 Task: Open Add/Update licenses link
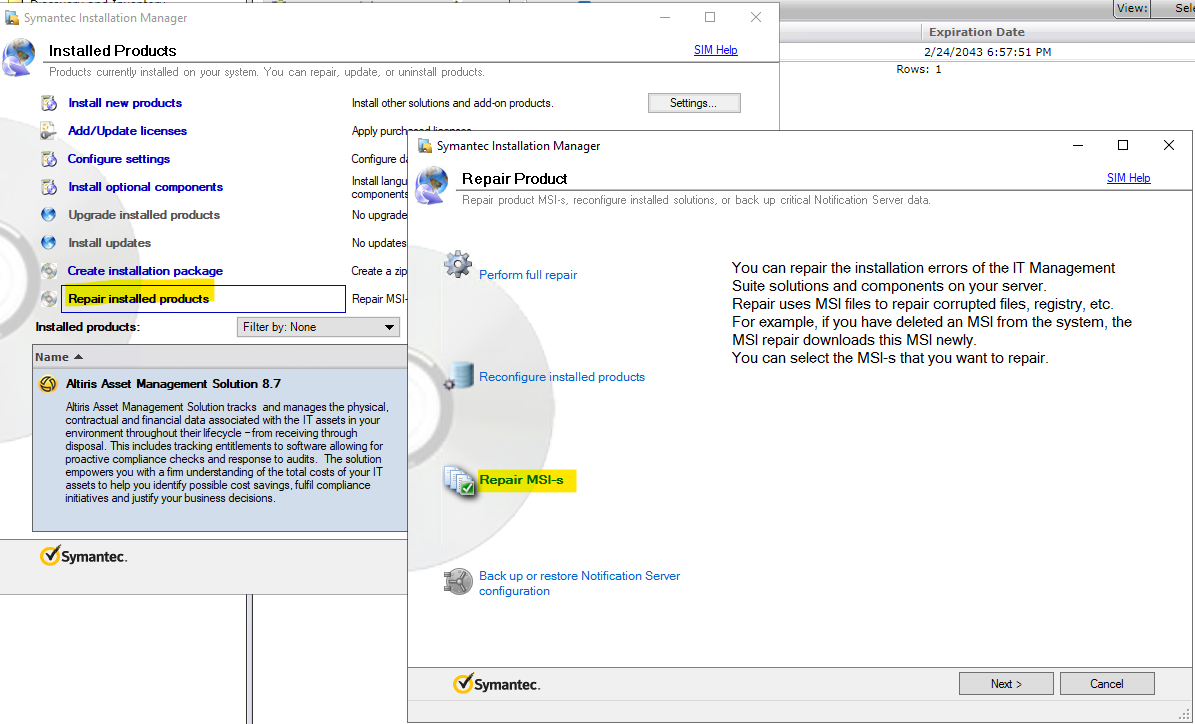coord(127,131)
